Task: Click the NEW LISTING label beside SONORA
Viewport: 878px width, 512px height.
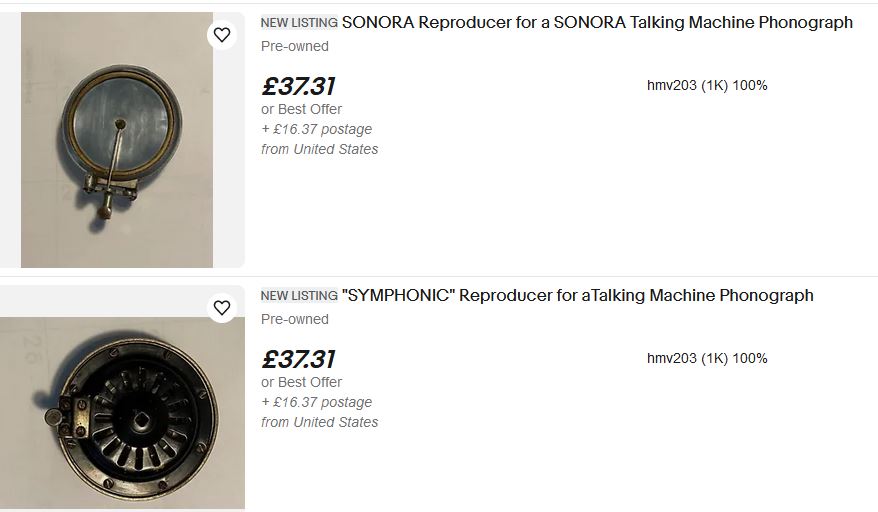Action: [x=299, y=23]
